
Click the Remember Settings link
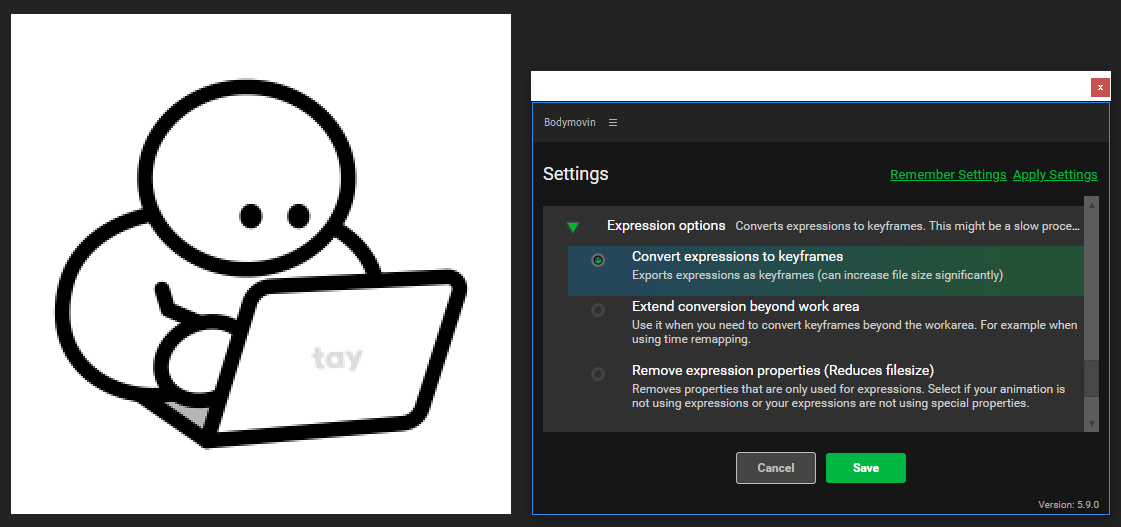click(948, 174)
